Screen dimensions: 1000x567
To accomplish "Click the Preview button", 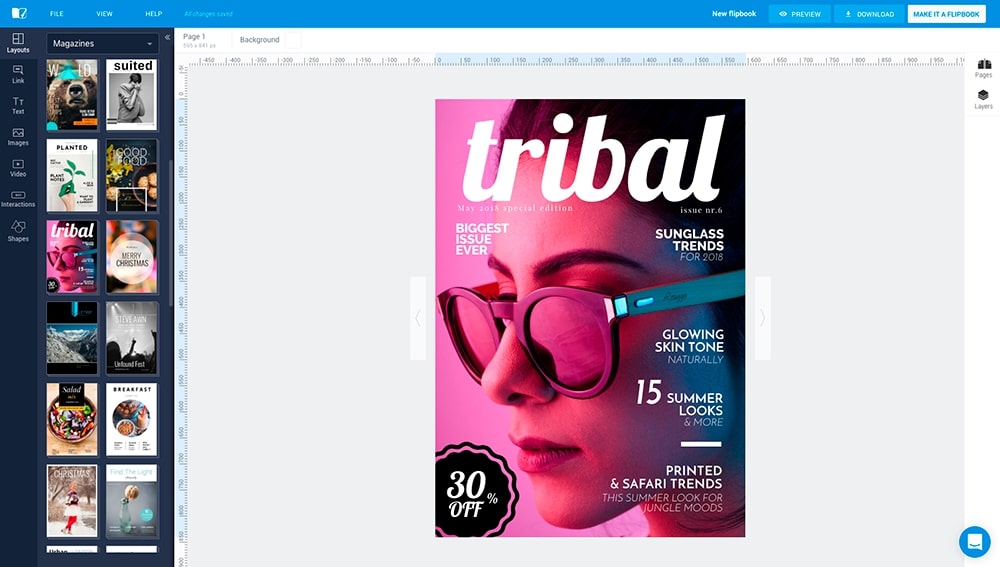I will tap(799, 14).
